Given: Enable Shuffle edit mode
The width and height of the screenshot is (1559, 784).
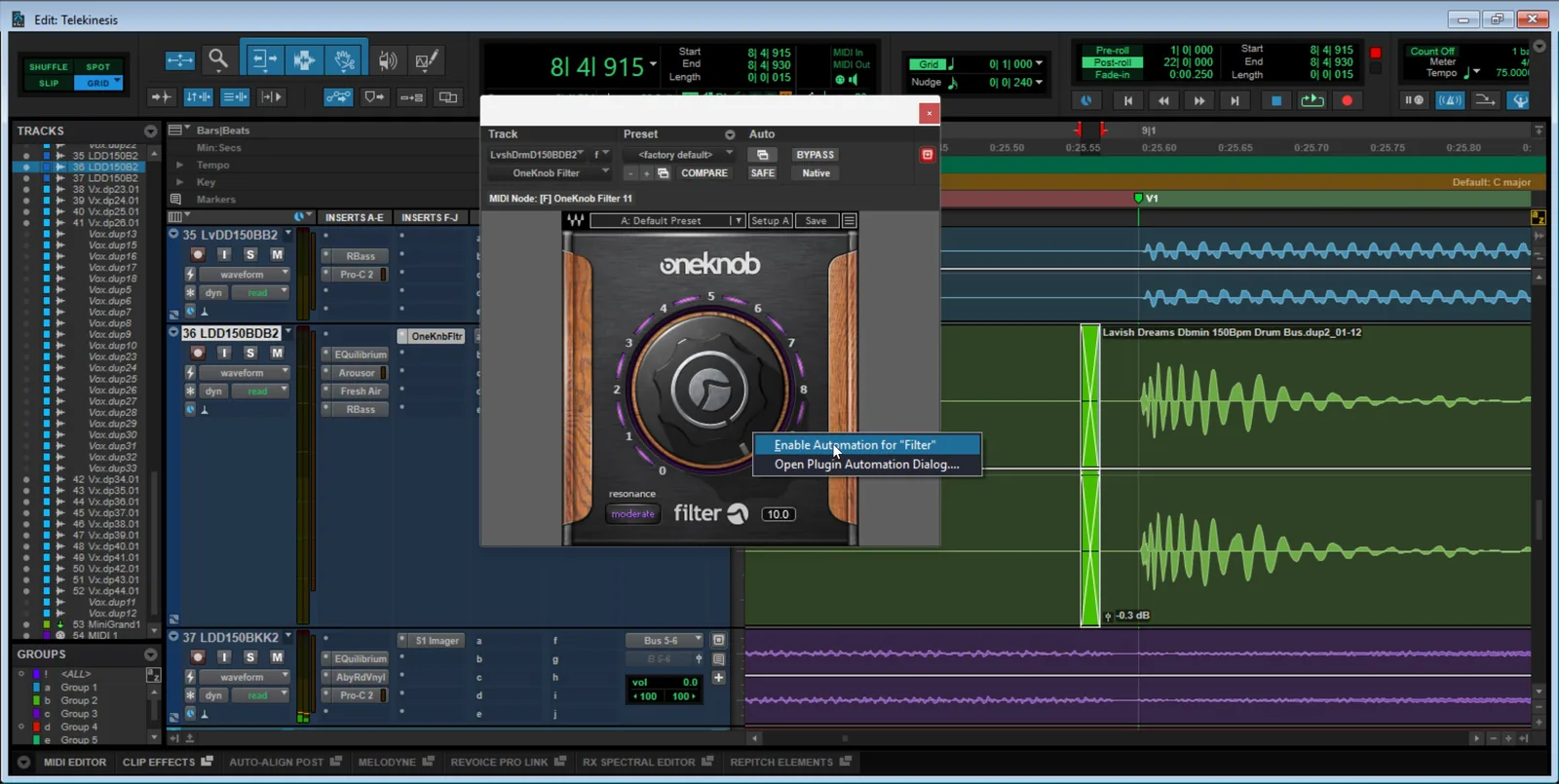Looking at the screenshot, I should coord(48,67).
